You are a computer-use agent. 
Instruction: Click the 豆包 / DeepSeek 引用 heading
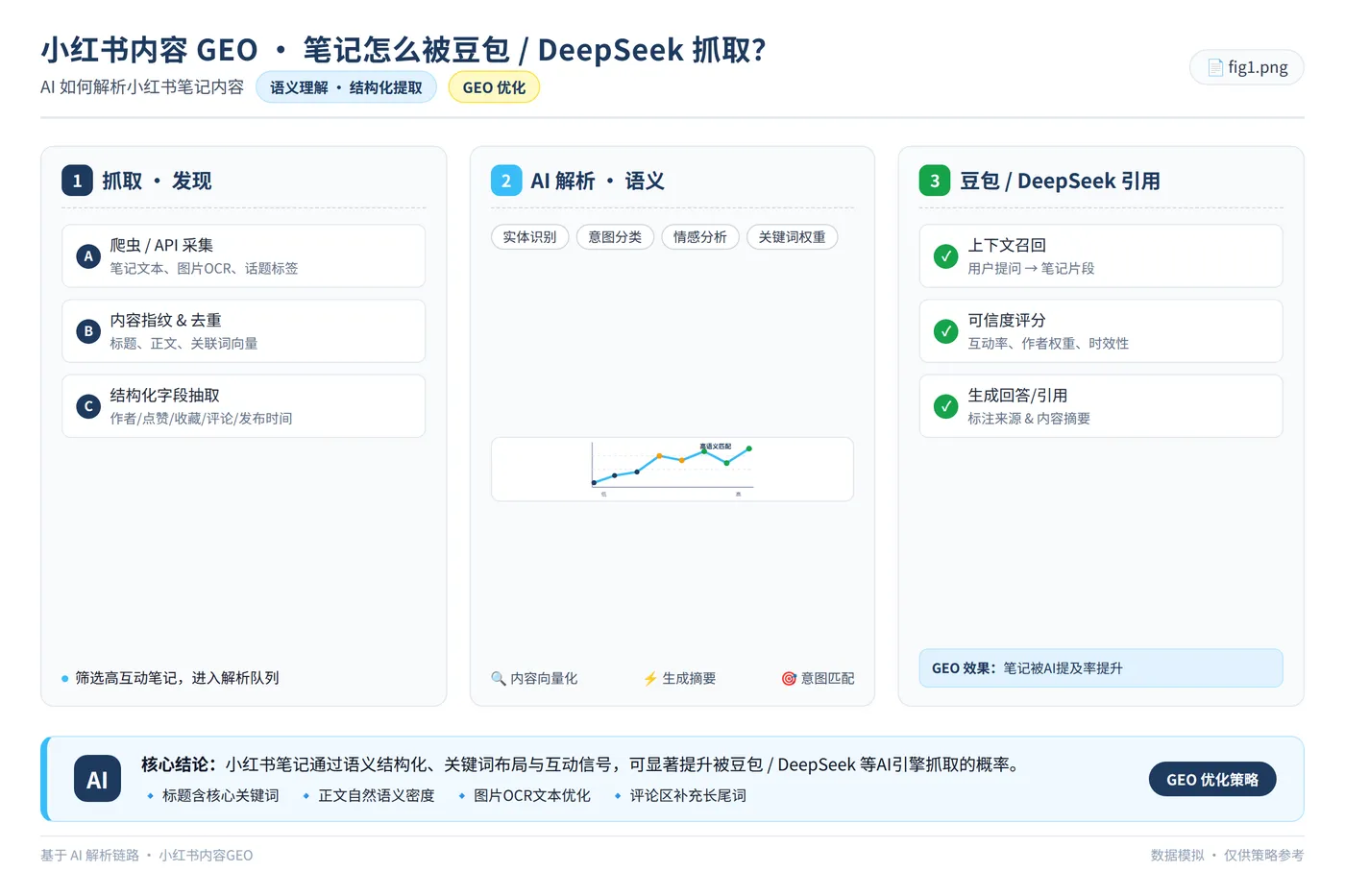1061,181
